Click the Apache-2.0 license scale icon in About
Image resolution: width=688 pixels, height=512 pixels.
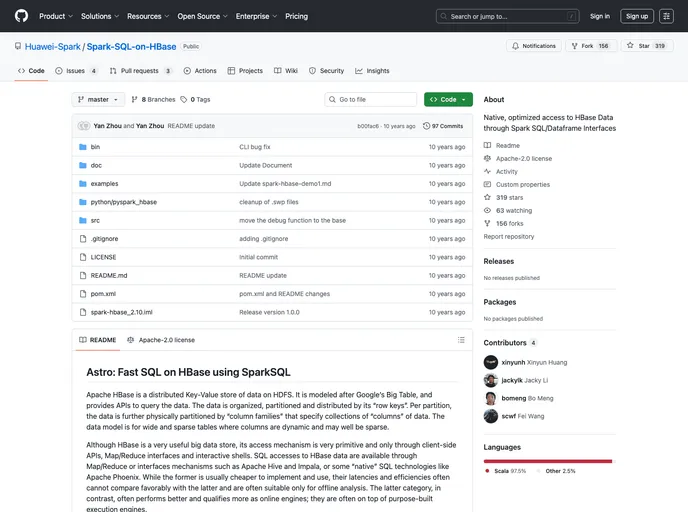(487, 158)
